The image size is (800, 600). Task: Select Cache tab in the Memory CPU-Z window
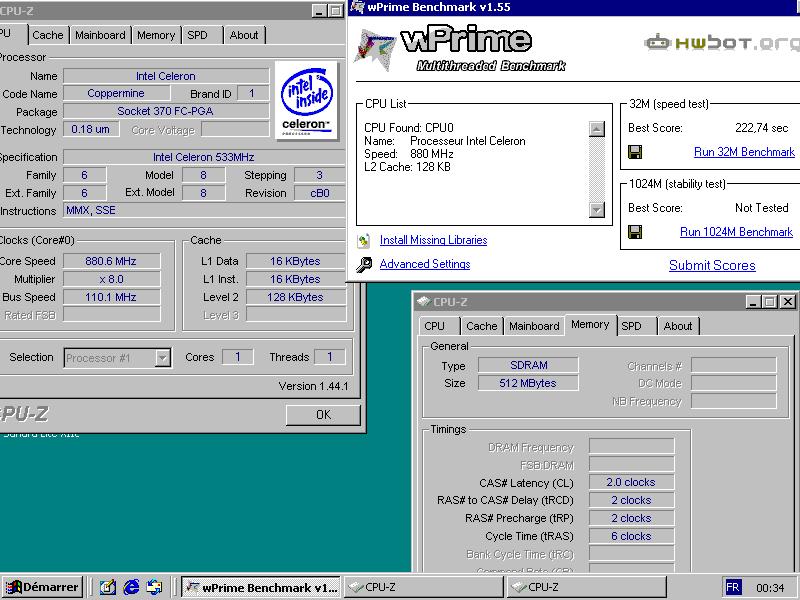tap(482, 326)
